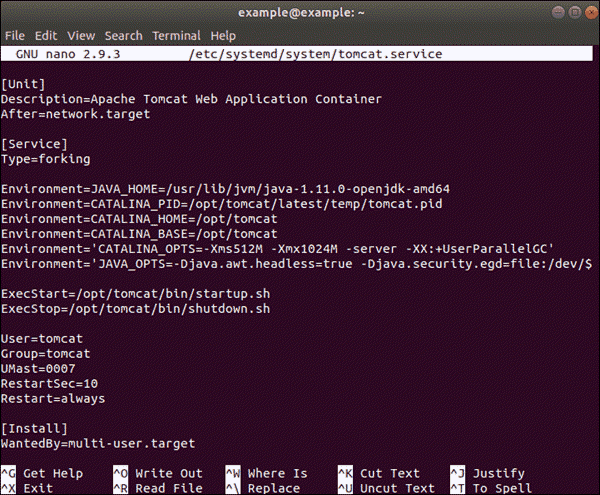Image resolution: width=600 pixels, height=495 pixels.
Task: Place cursor on the CATALINA_HOME environment line
Action: (x=139, y=219)
